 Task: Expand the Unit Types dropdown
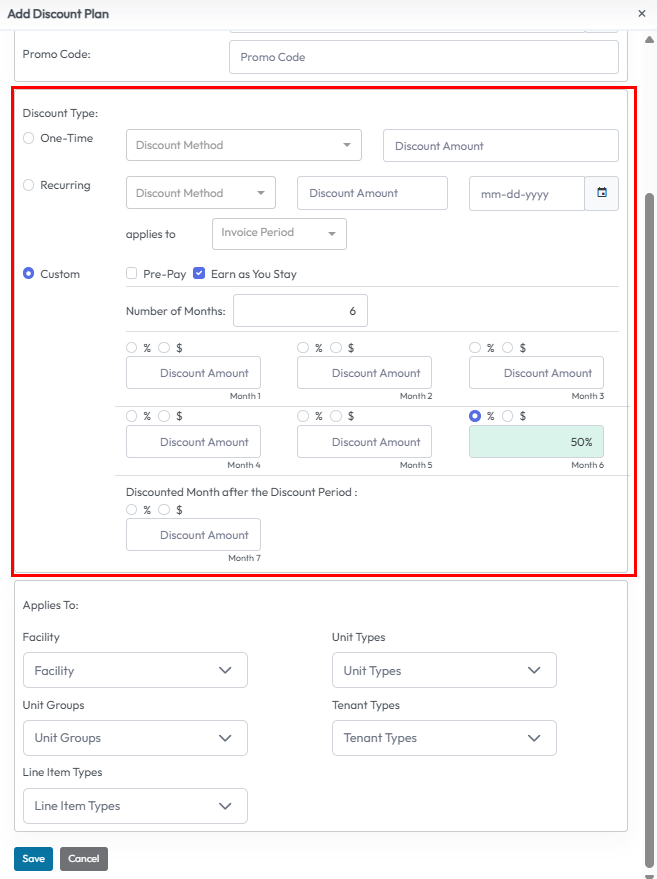click(443, 671)
